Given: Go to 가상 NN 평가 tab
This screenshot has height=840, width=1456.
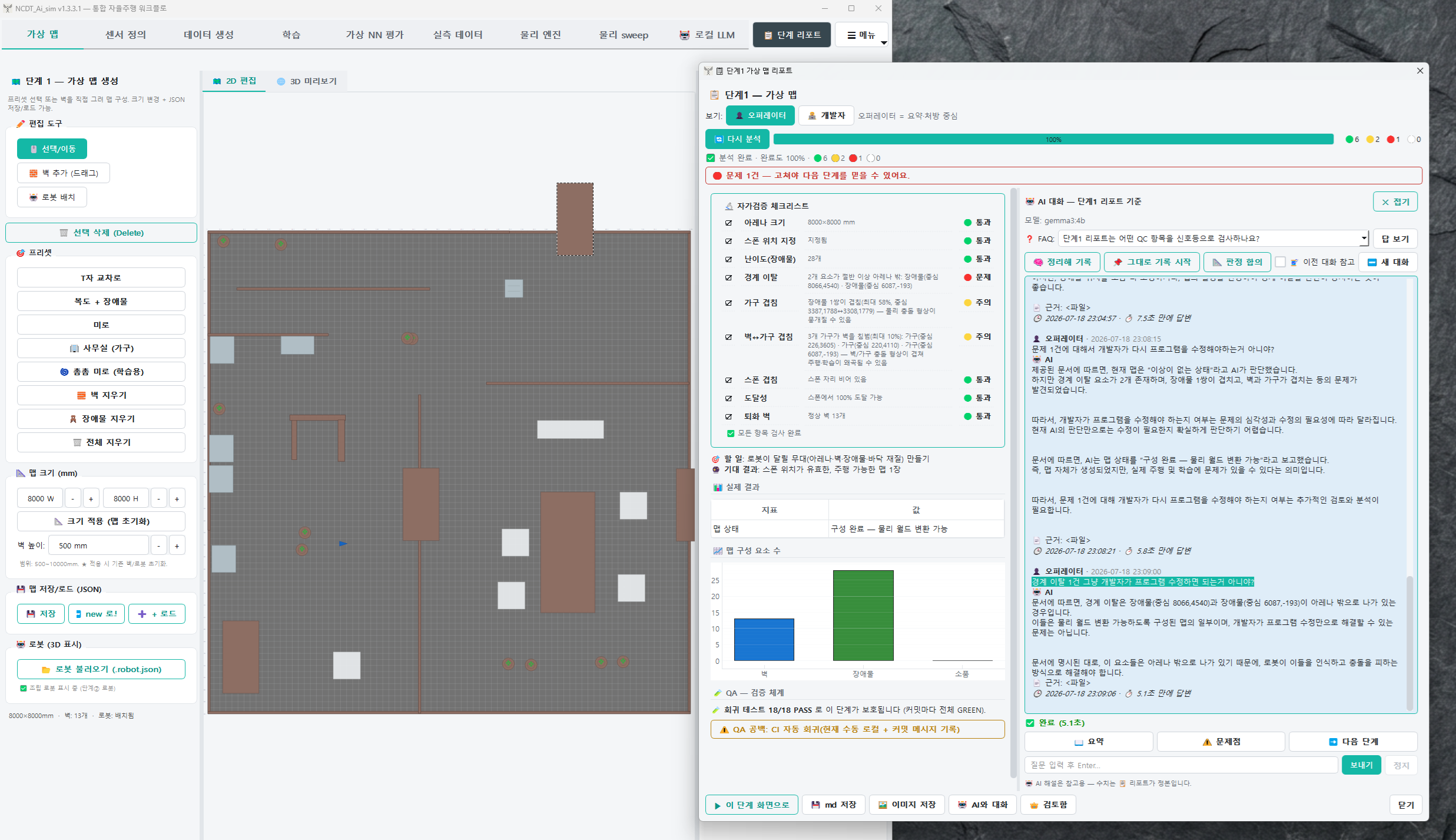Looking at the screenshot, I should (x=374, y=35).
